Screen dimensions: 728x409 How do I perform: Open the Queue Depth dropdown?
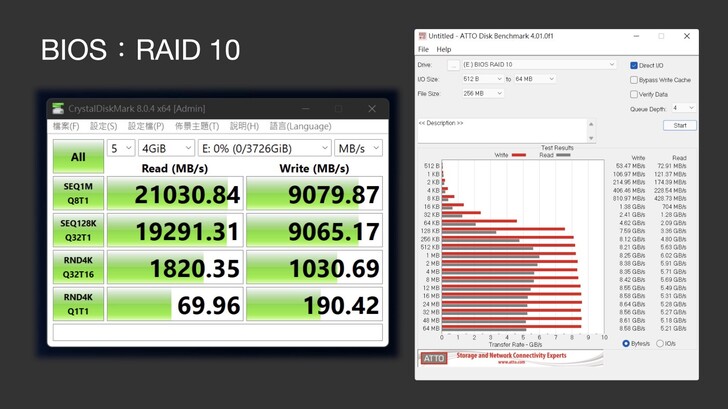(683, 108)
